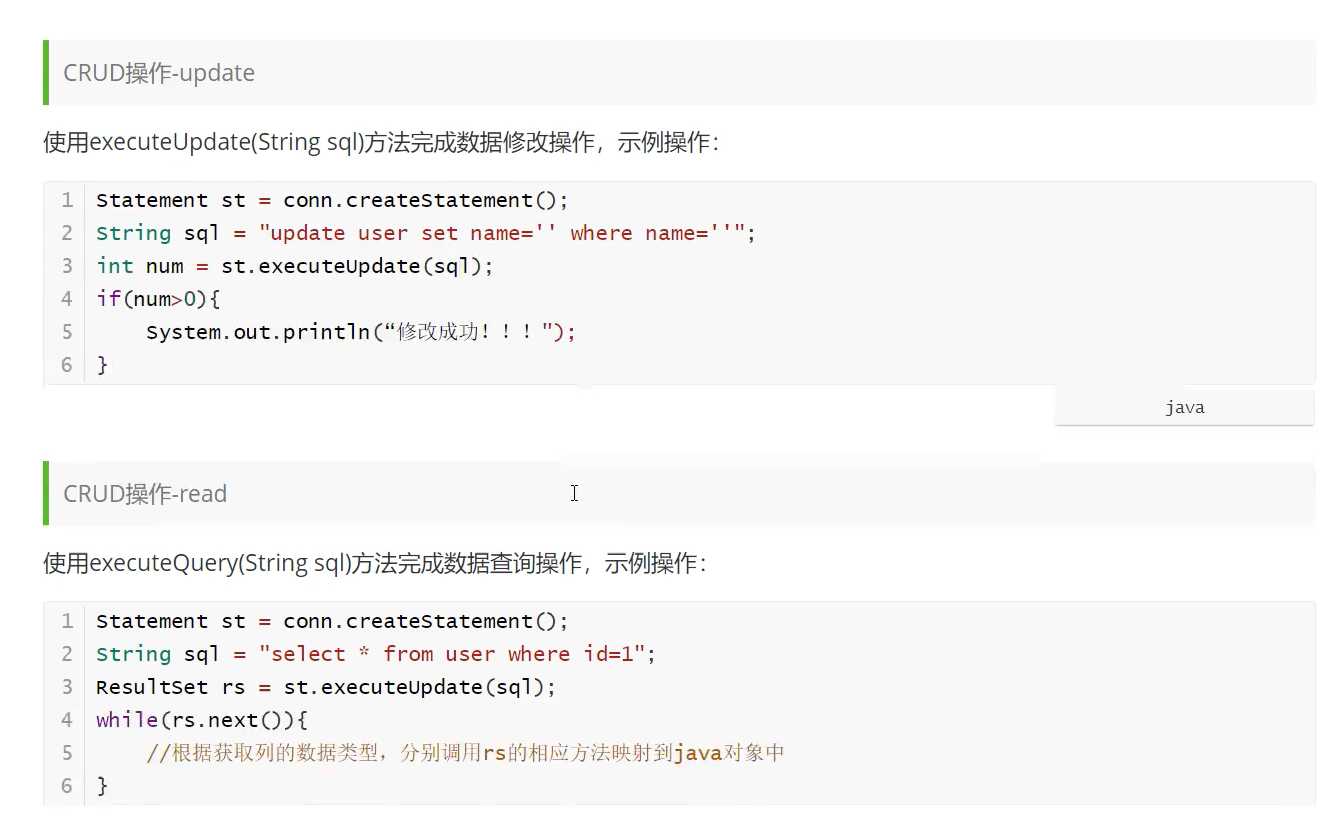Click the if(num>0){ code line
Image resolution: width=1320 pixels, height=814 pixels.
[x=157, y=299]
